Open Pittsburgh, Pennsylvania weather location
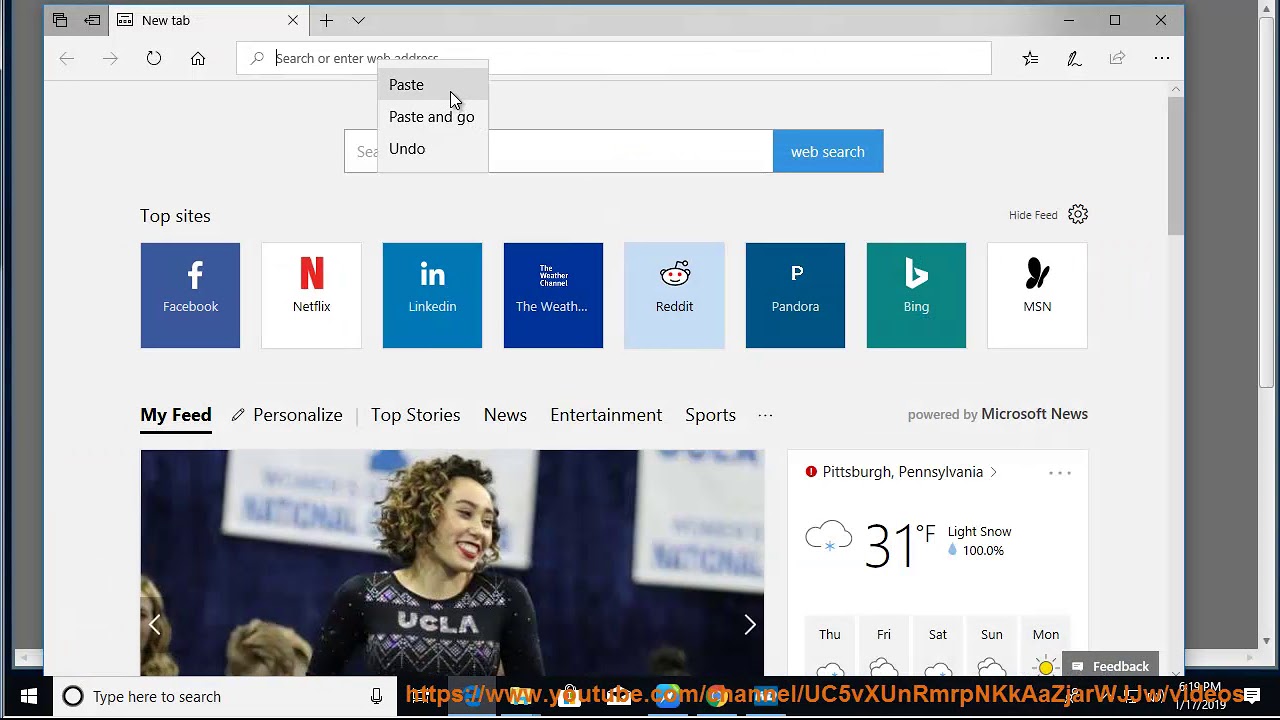This screenshot has width=1280, height=720. pos(902,472)
